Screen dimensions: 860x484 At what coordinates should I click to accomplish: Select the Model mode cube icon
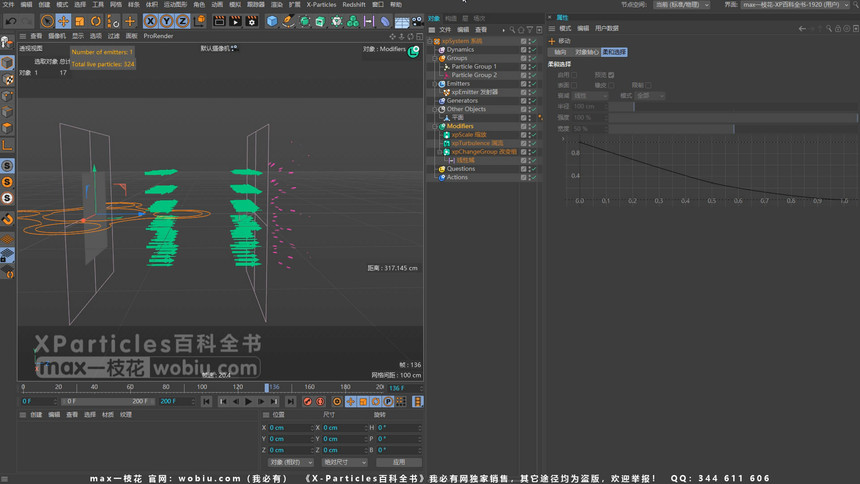[7, 63]
